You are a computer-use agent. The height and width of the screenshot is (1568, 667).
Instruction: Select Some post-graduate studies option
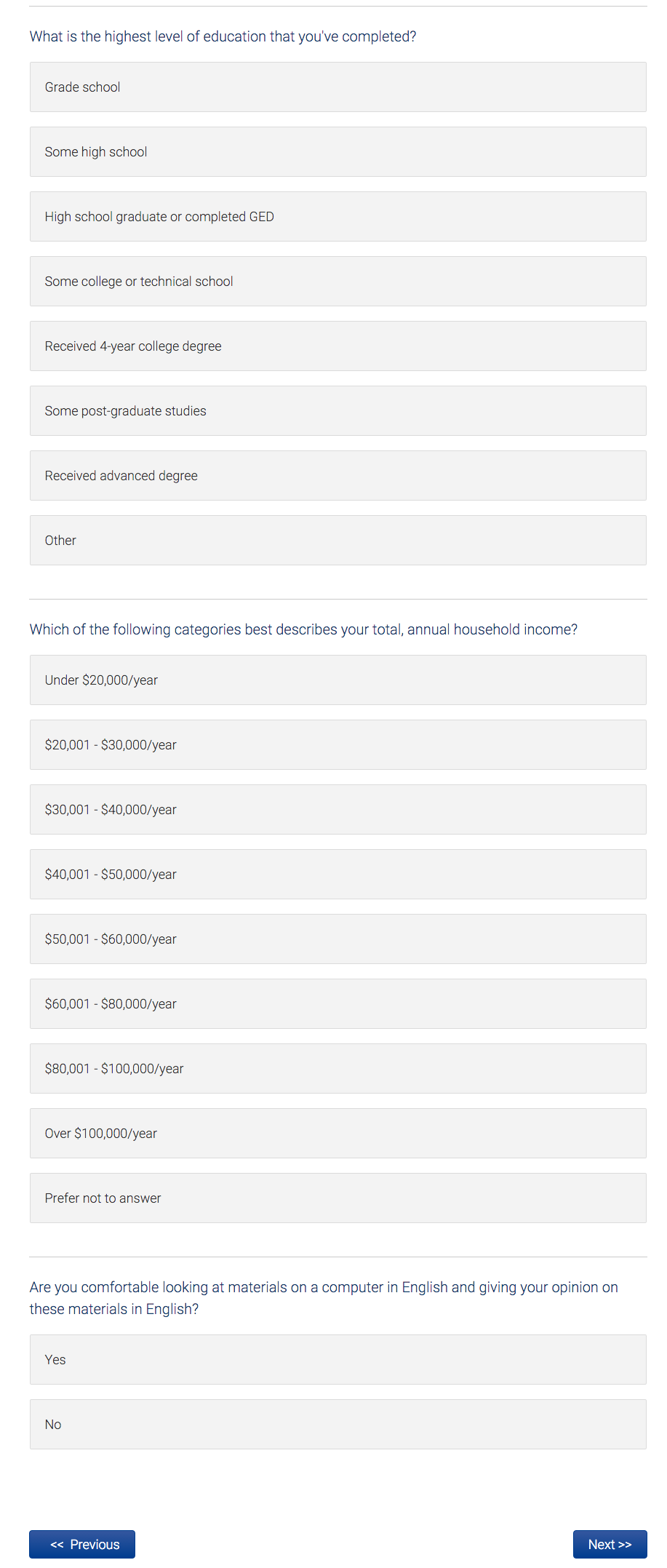[x=338, y=411]
